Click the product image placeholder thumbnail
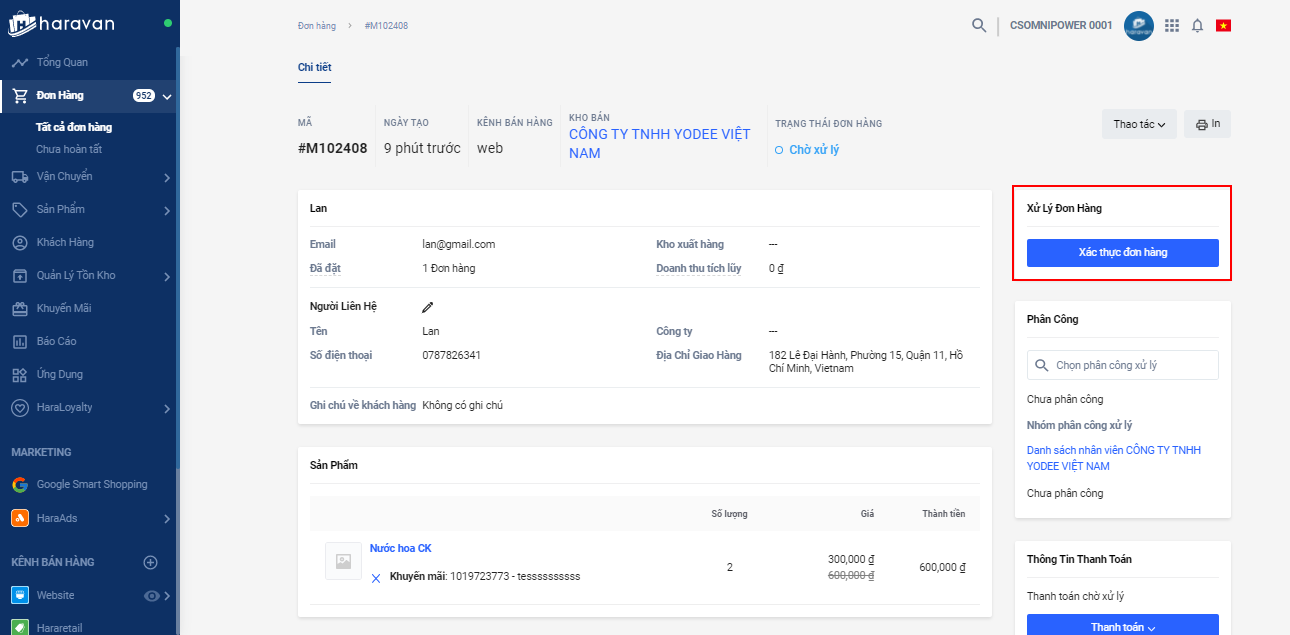This screenshot has height=635, width=1290. pyautogui.click(x=343, y=561)
